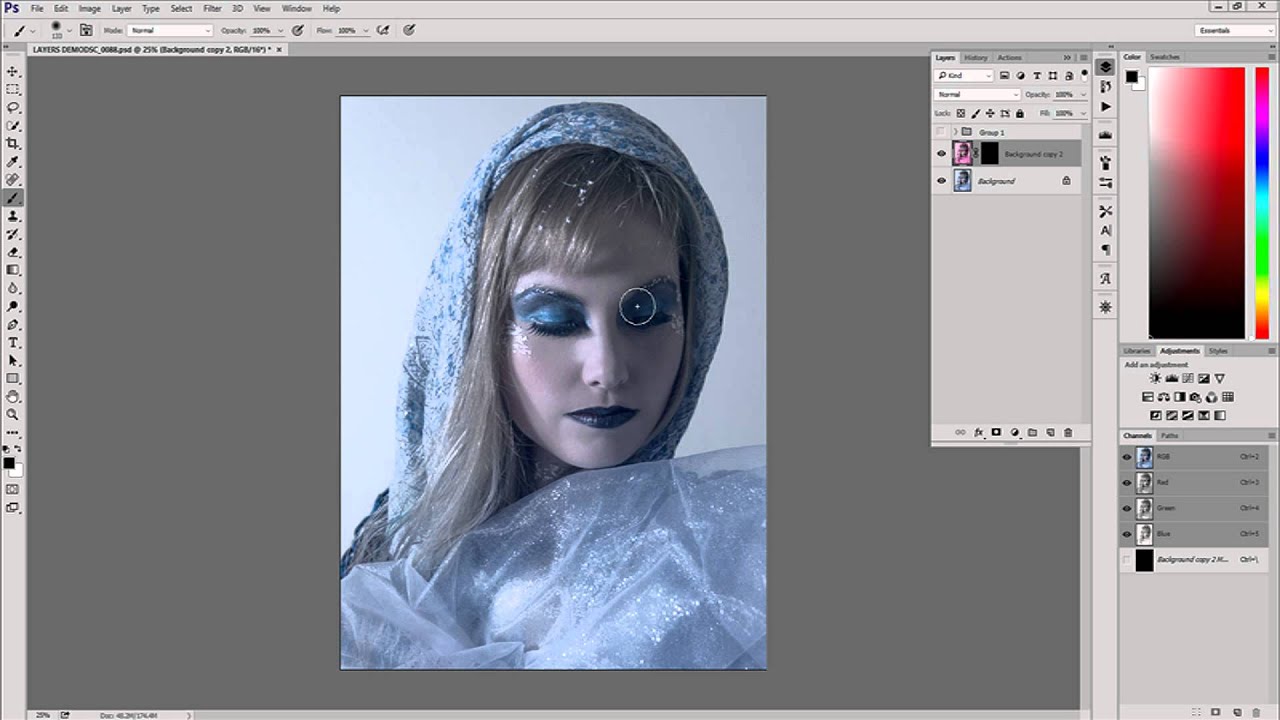Open the Filter menu
The width and height of the screenshot is (1280, 720).
[x=212, y=8]
